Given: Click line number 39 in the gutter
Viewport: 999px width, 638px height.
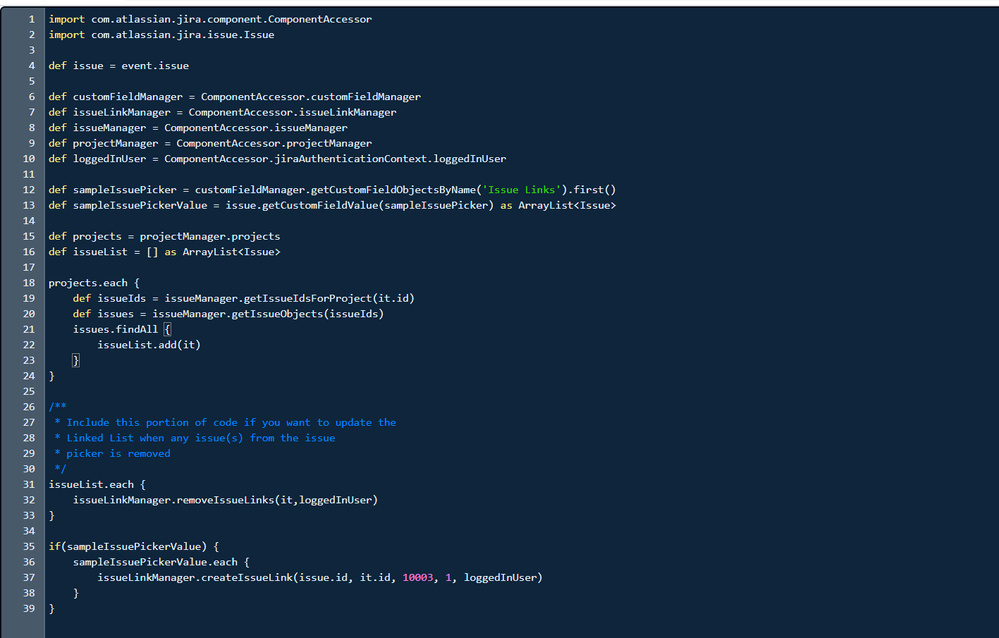Looking at the screenshot, I should [x=28, y=608].
